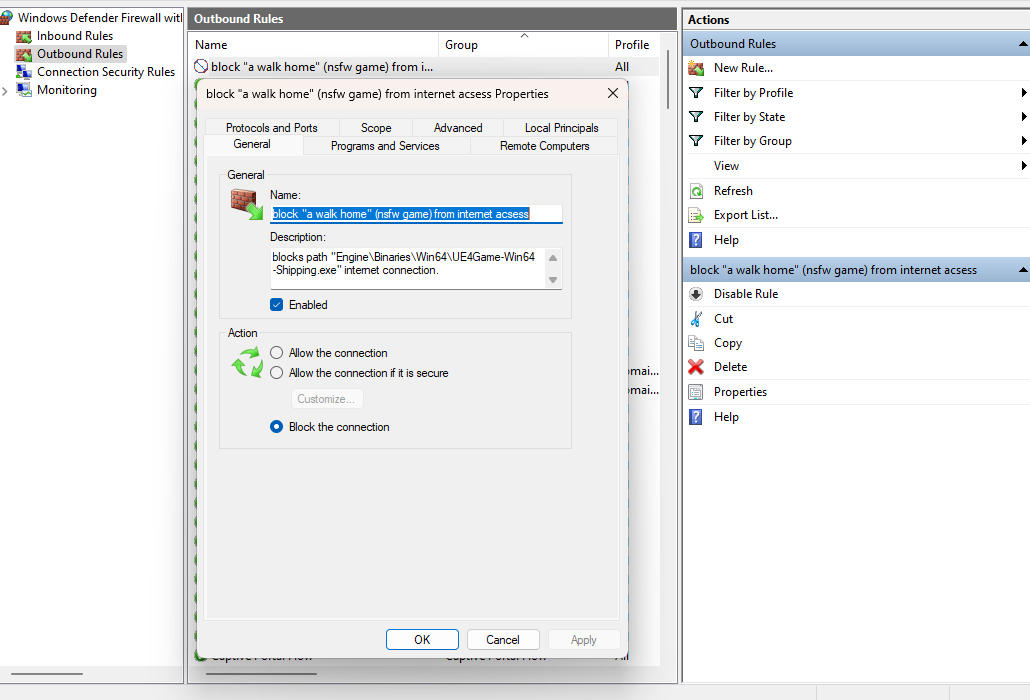
Task: Collapse the Outbound Rules actions section
Action: point(1023,44)
